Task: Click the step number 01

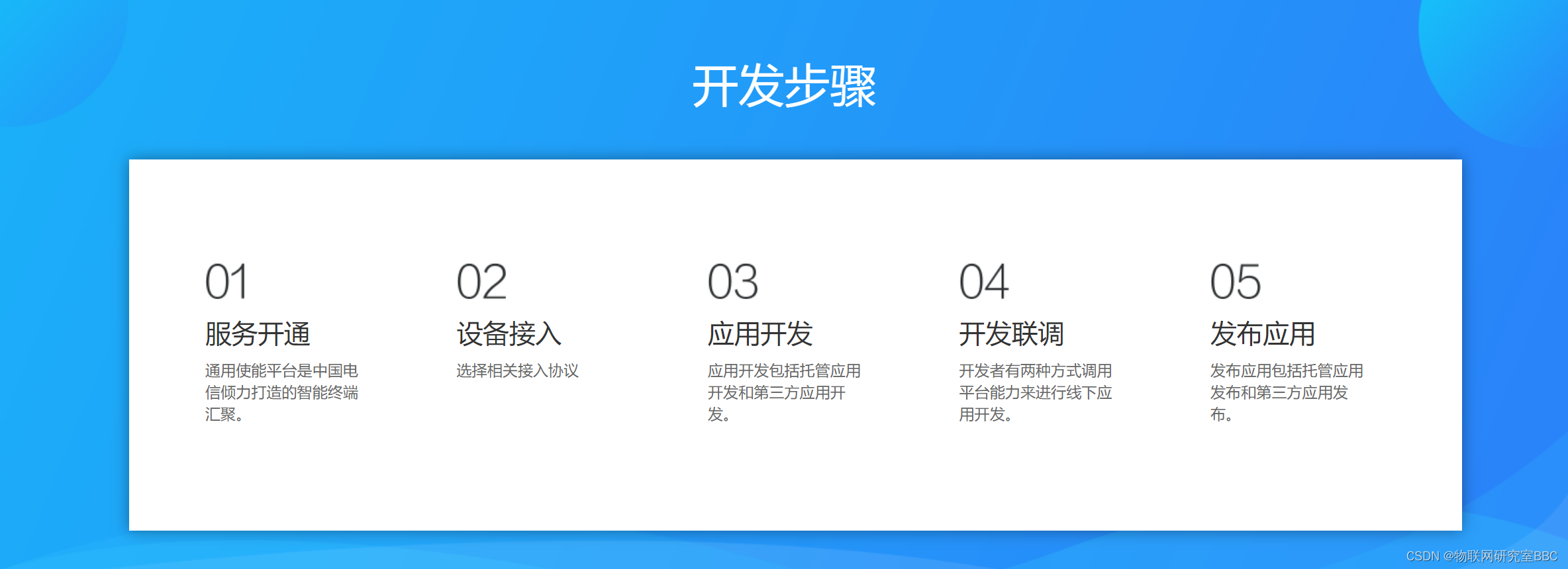Action: (x=226, y=282)
